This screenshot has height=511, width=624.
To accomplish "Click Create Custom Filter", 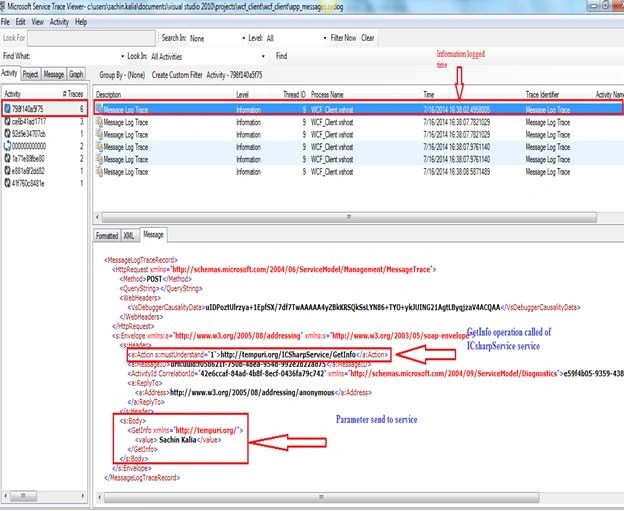I will (x=177, y=75).
